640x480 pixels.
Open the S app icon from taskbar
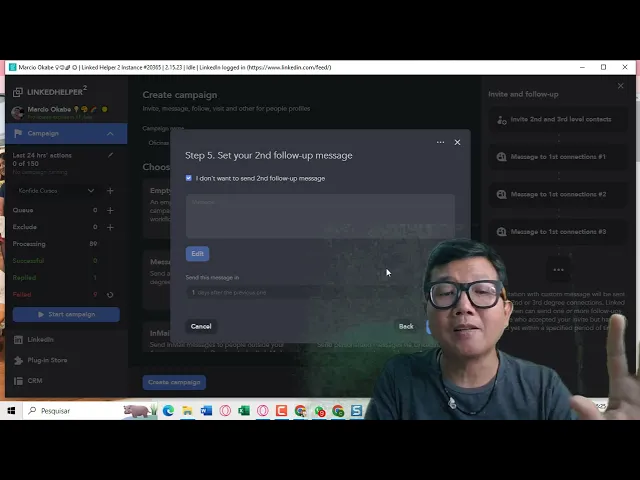[356, 411]
